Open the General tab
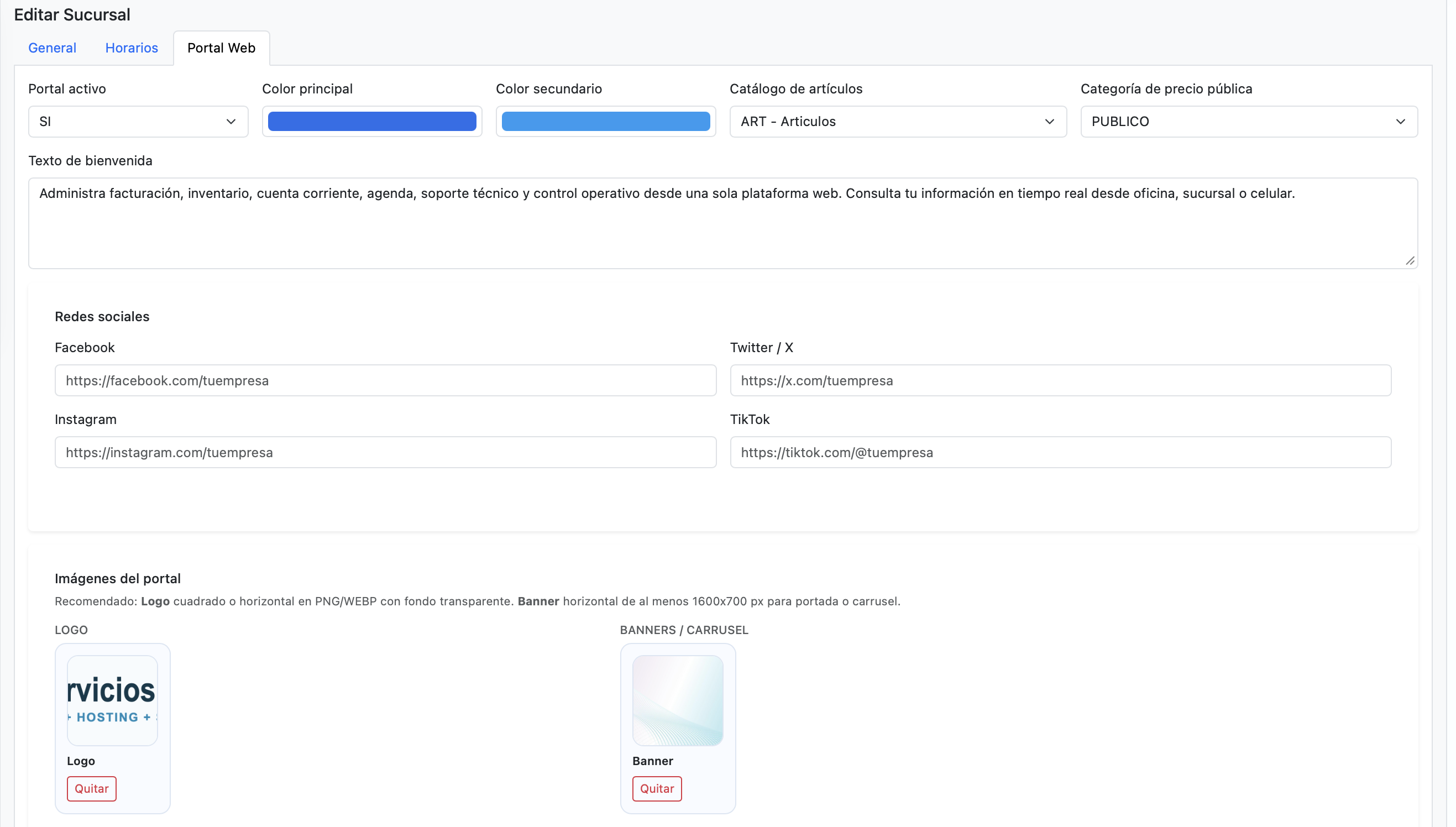This screenshot has width=1456, height=827. tap(53, 48)
